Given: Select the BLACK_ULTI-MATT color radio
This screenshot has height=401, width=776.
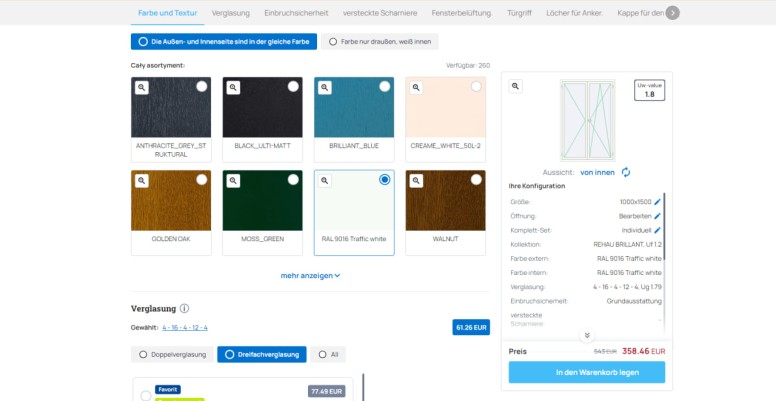Looking at the screenshot, I should point(293,87).
